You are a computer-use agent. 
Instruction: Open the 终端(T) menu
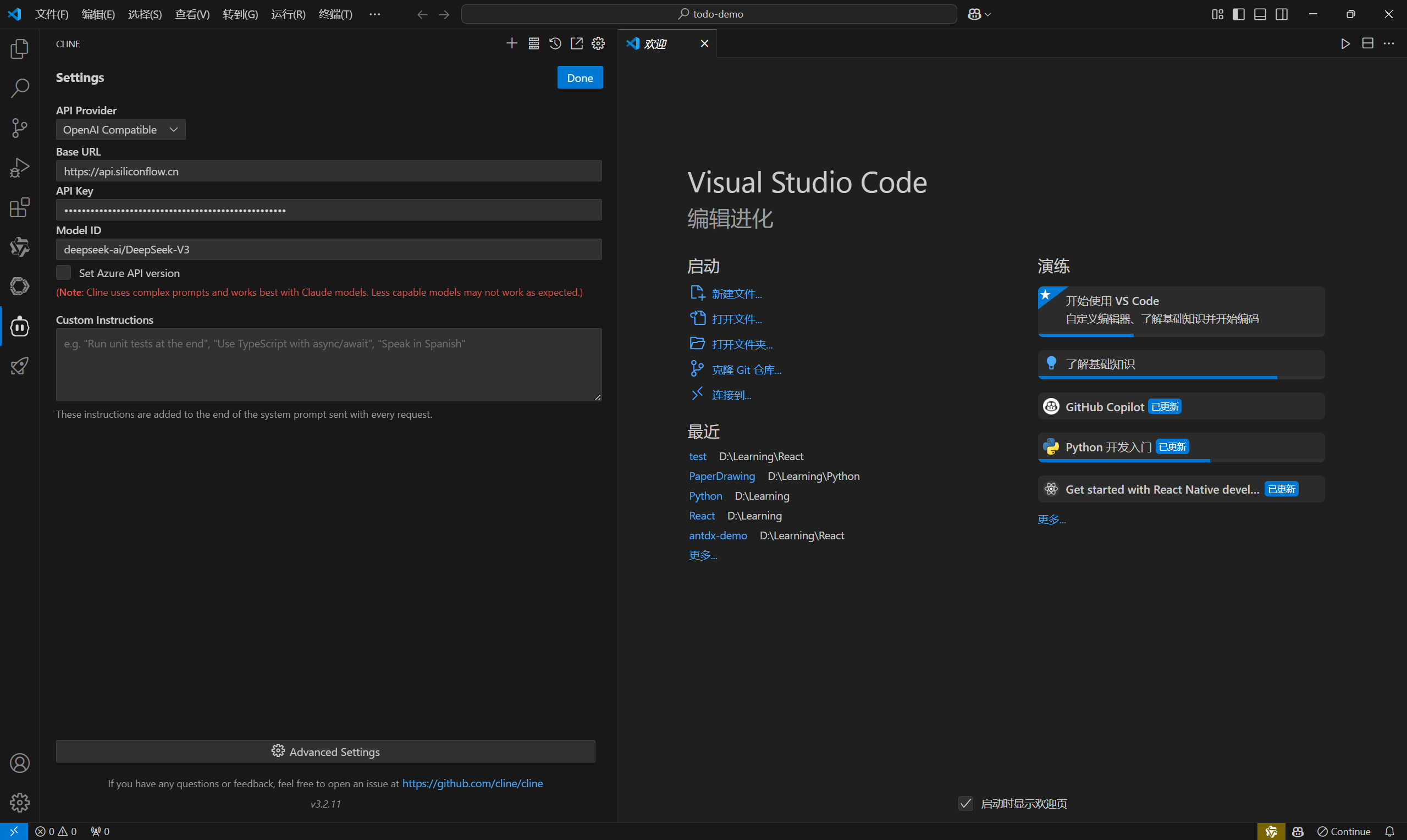coord(335,14)
